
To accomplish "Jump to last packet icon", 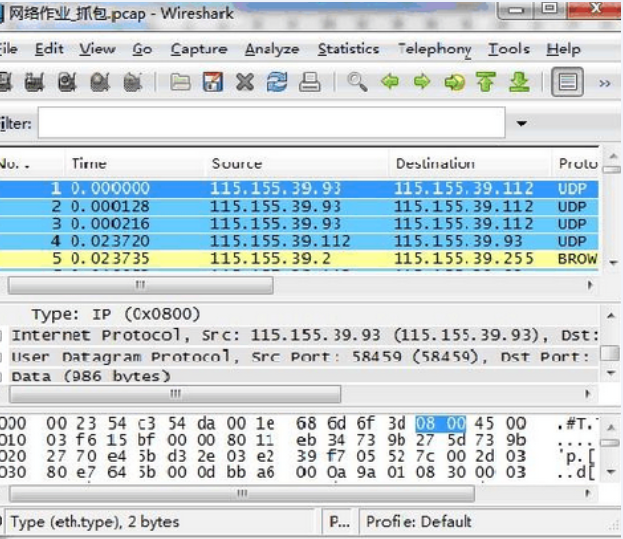I will pos(519,82).
